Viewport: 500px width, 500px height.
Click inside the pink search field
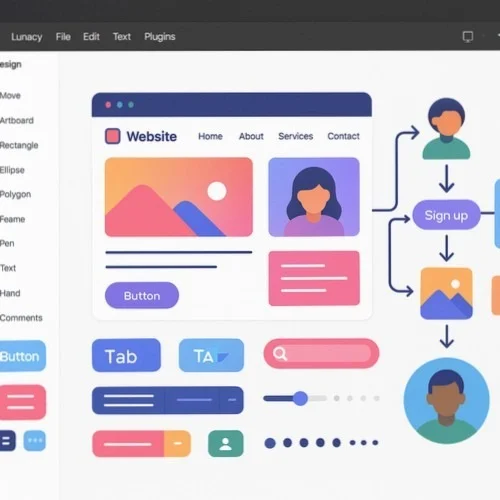[321, 354]
